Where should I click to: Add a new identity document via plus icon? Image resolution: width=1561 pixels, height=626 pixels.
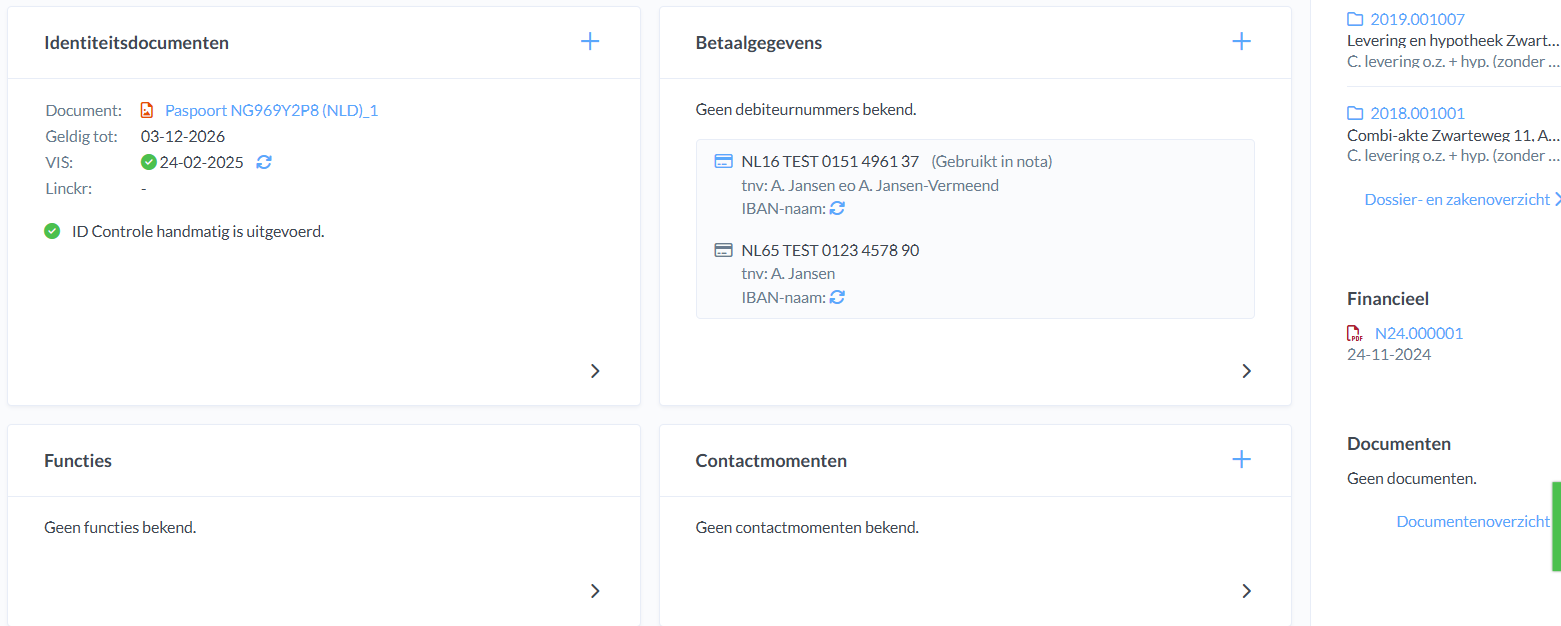590,41
